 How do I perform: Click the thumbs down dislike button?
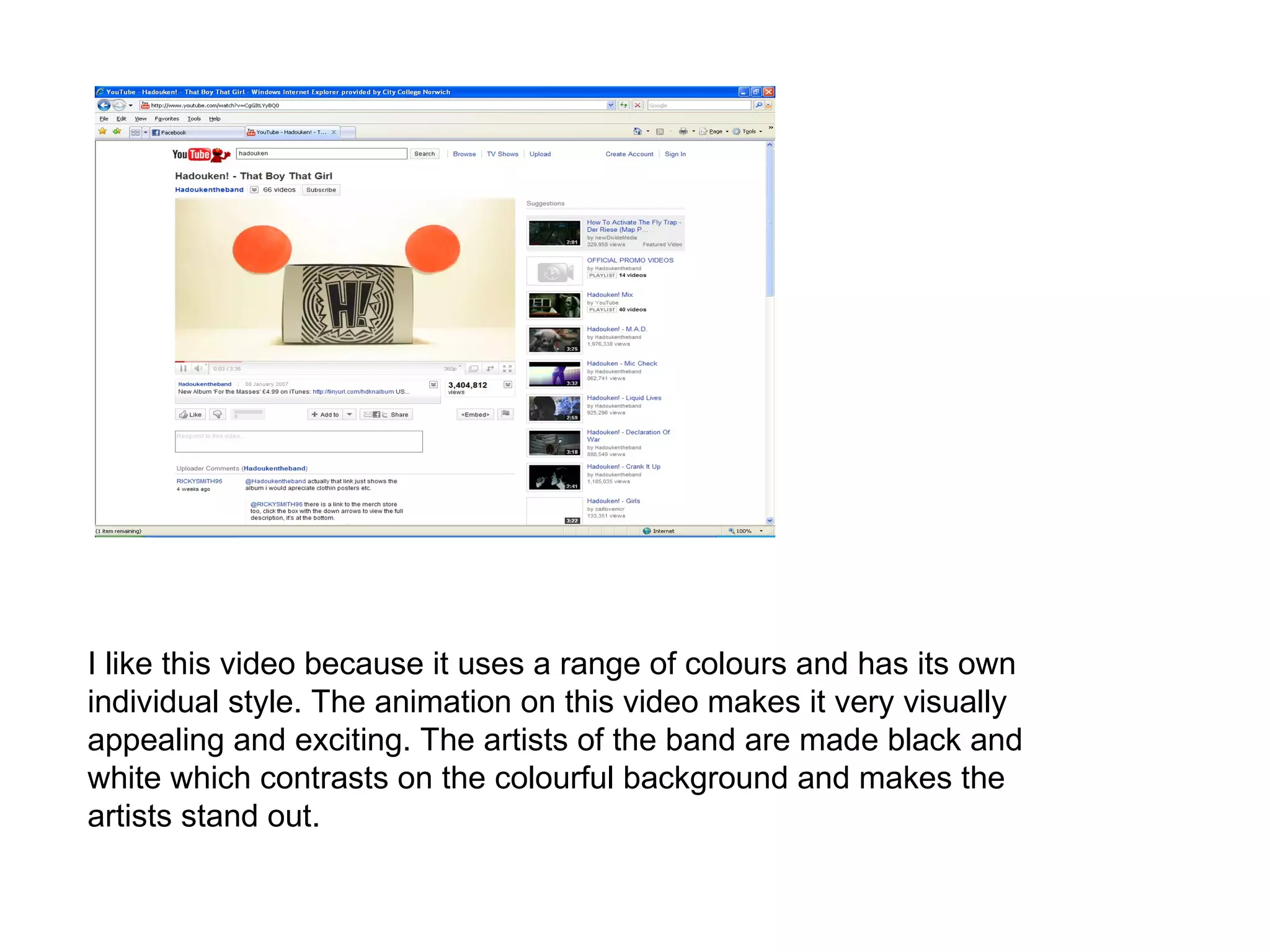tap(218, 415)
